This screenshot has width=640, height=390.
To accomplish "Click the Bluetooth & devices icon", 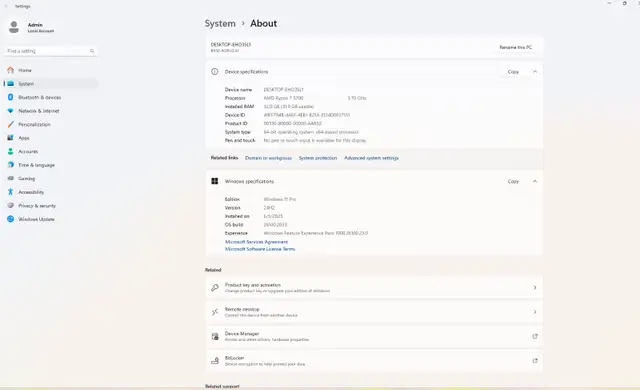I will tap(11, 97).
